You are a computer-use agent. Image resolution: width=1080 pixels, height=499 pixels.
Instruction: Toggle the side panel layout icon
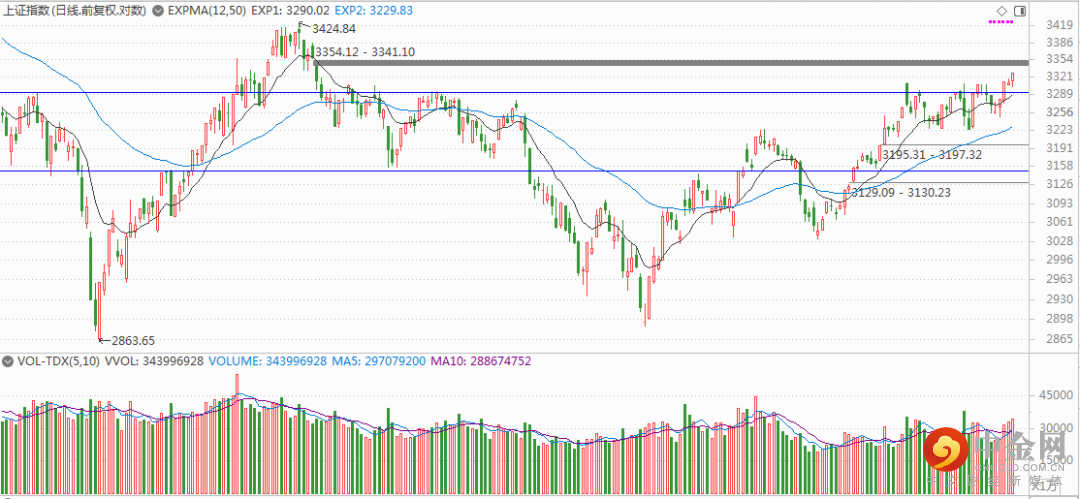[x=1019, y=10]
